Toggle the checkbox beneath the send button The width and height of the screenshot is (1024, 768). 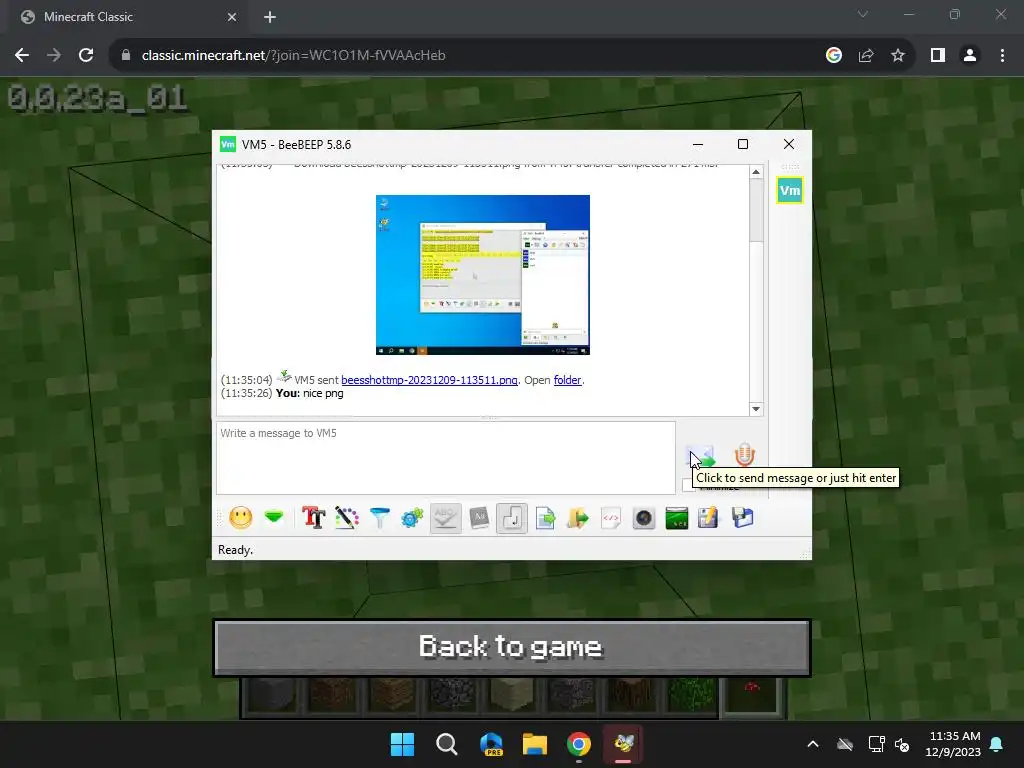click(687, 485)
